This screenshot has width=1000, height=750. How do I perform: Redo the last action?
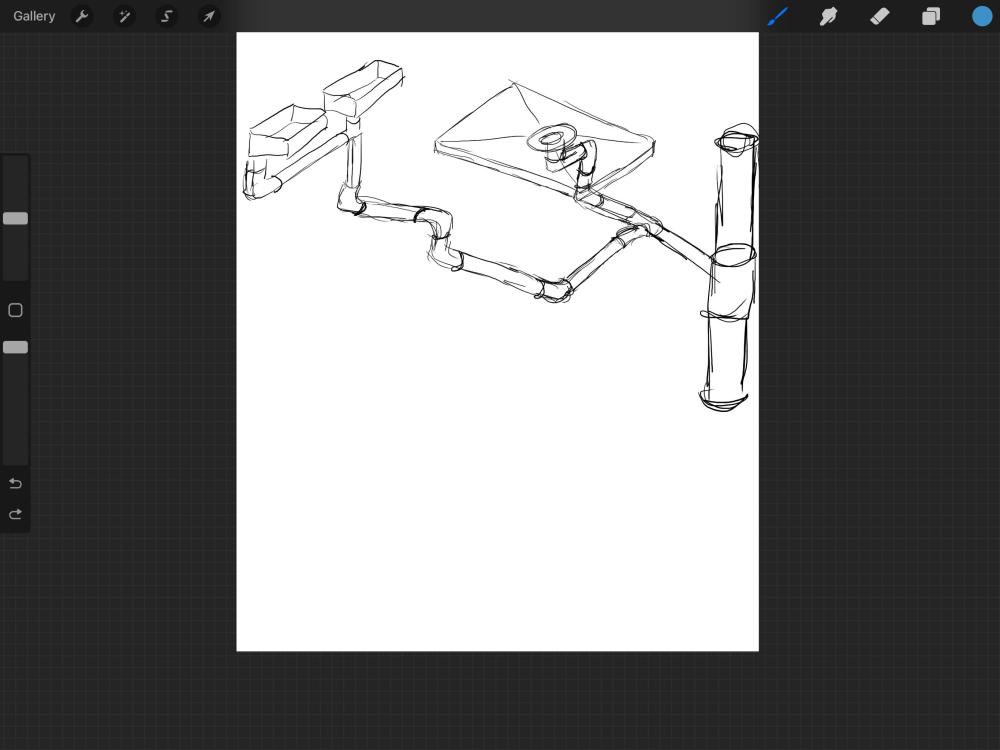(15, 514)
